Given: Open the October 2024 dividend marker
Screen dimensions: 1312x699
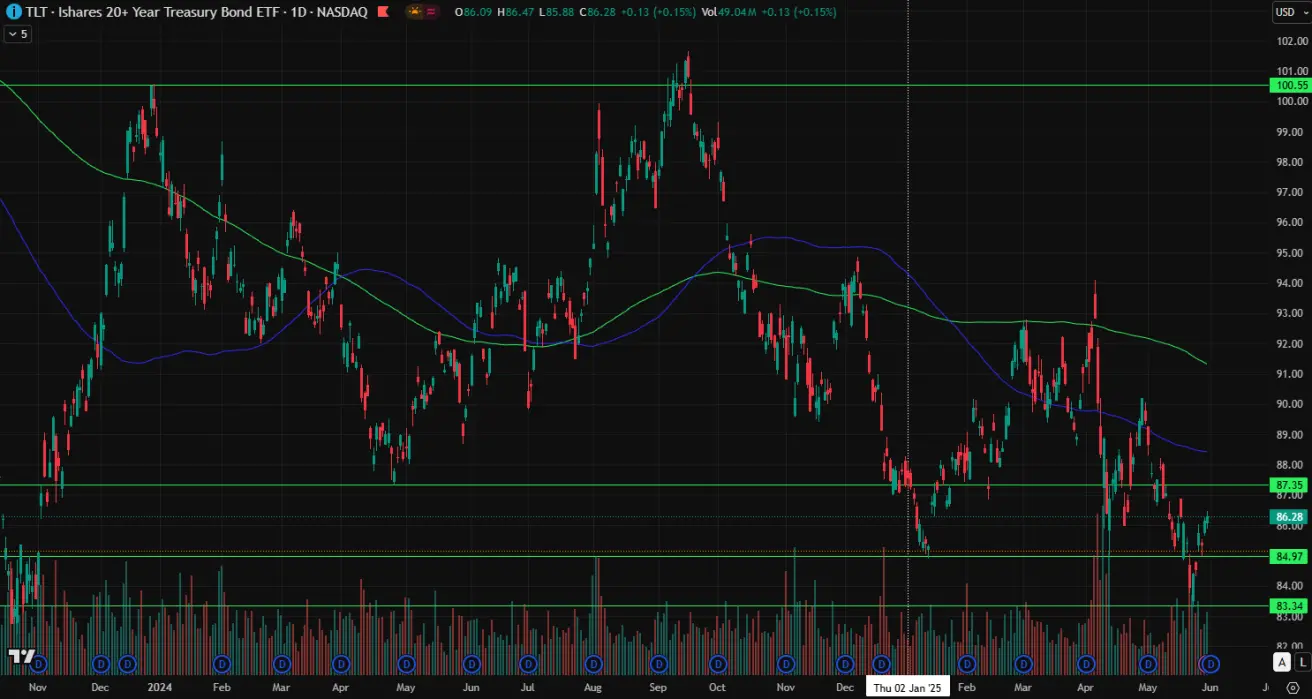Looking at the screenshot, I should pos(718,662).
